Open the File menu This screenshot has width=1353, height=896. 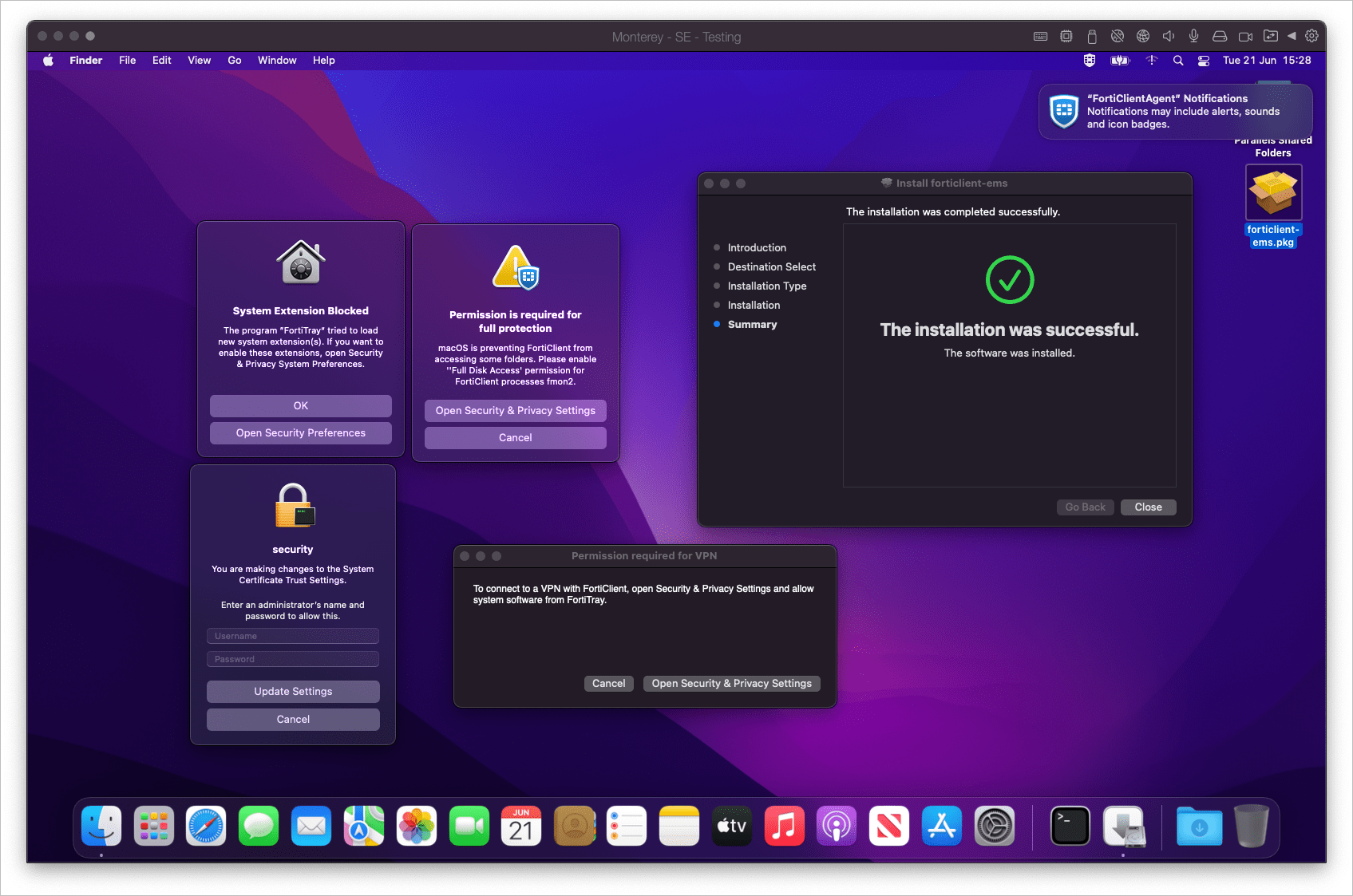coord(128,61)
